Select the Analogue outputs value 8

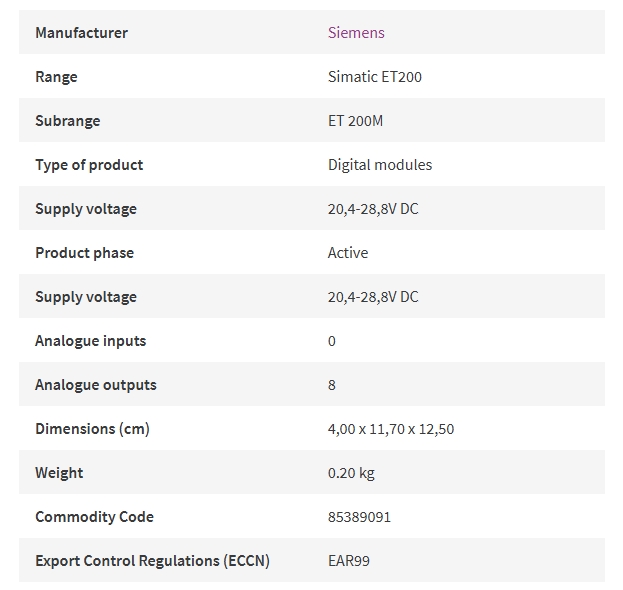[332, 385]
